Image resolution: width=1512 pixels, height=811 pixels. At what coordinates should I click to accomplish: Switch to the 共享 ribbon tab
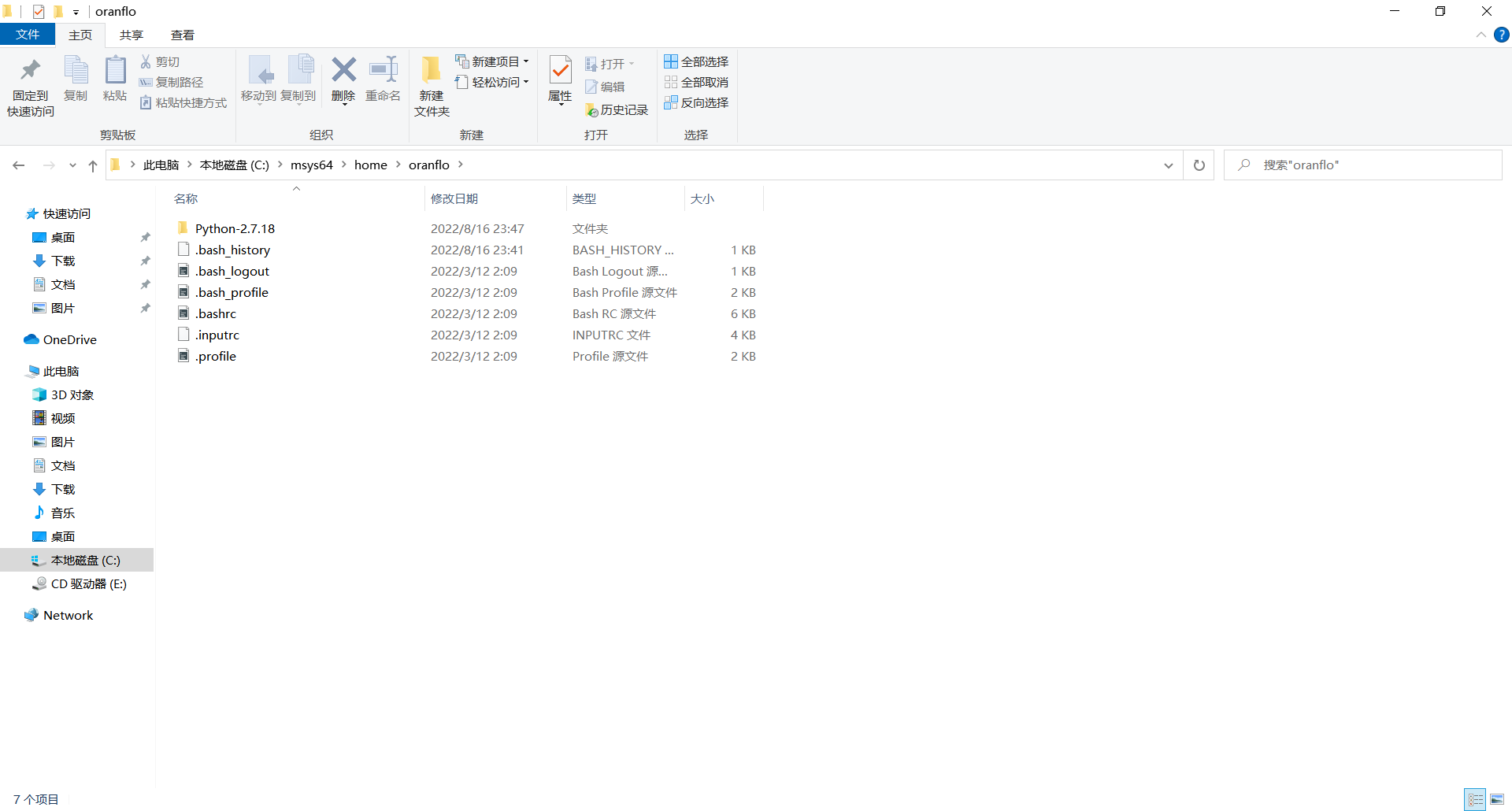pyautogui.click(x=132, y=35)
